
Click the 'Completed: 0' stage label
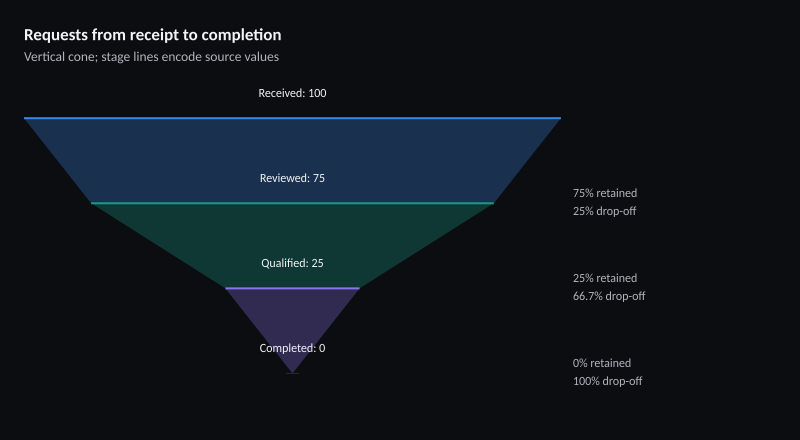click(x=292, y=348)
